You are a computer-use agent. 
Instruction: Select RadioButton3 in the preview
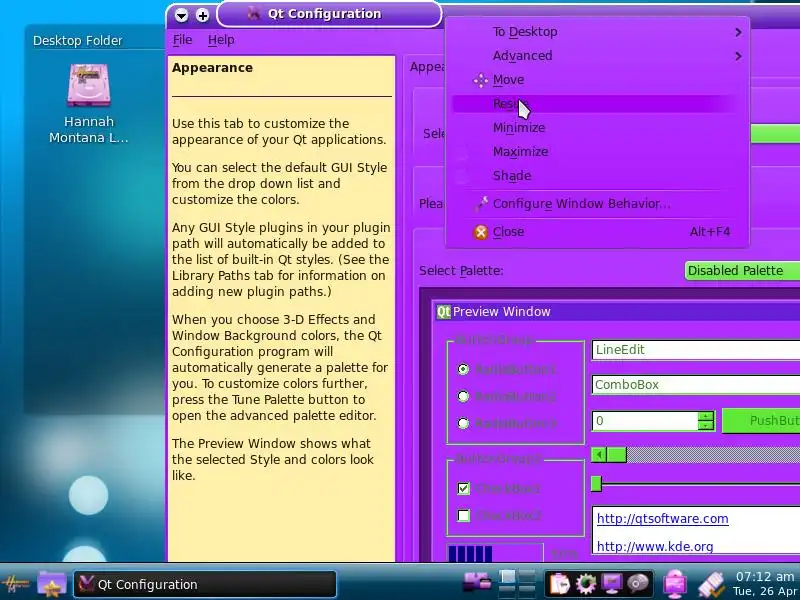click(463, 423)
